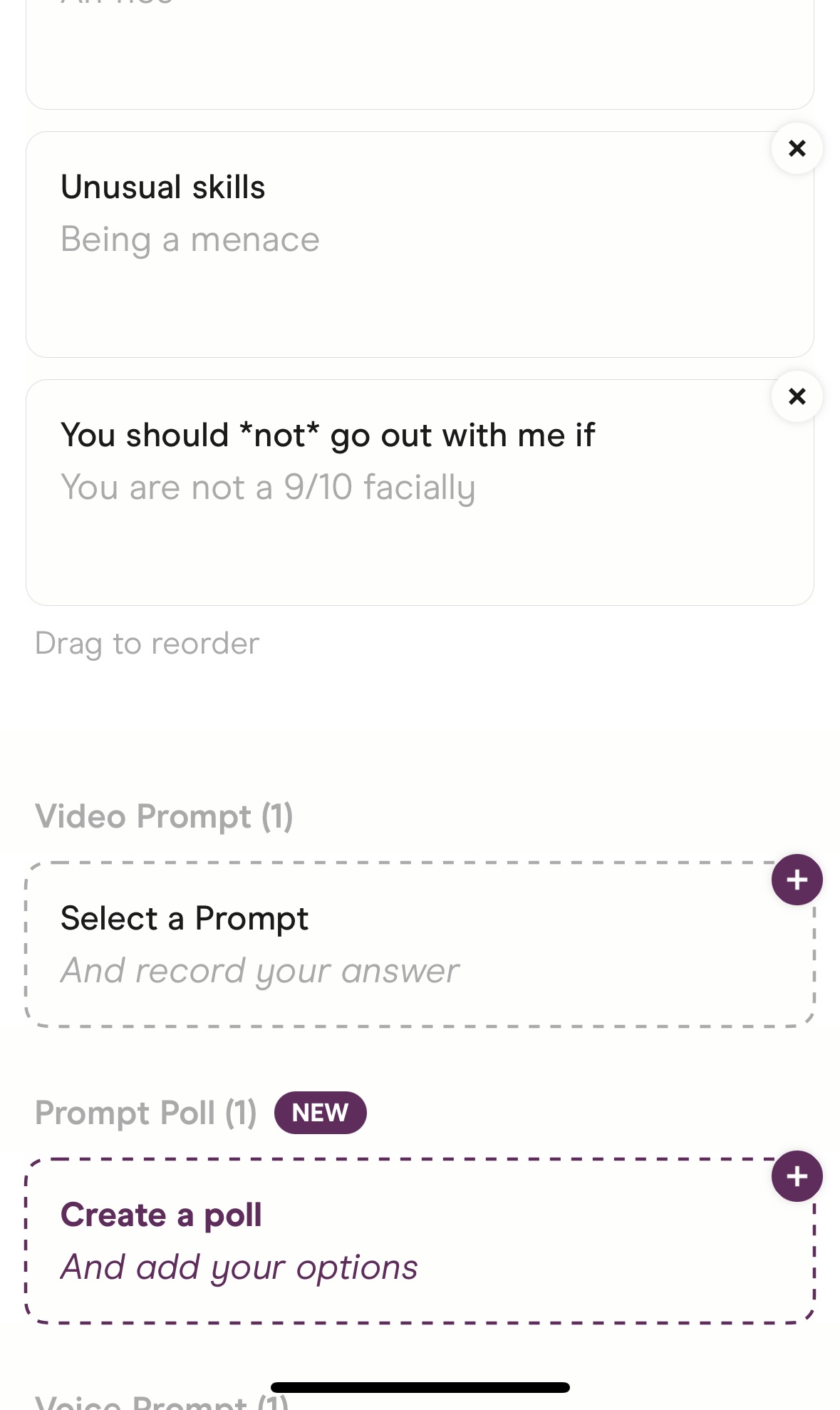Tap the plus icon on Video Prompt
Image resolution: width=840 pixels, height=1410 pixels.
tap(797, 880)
